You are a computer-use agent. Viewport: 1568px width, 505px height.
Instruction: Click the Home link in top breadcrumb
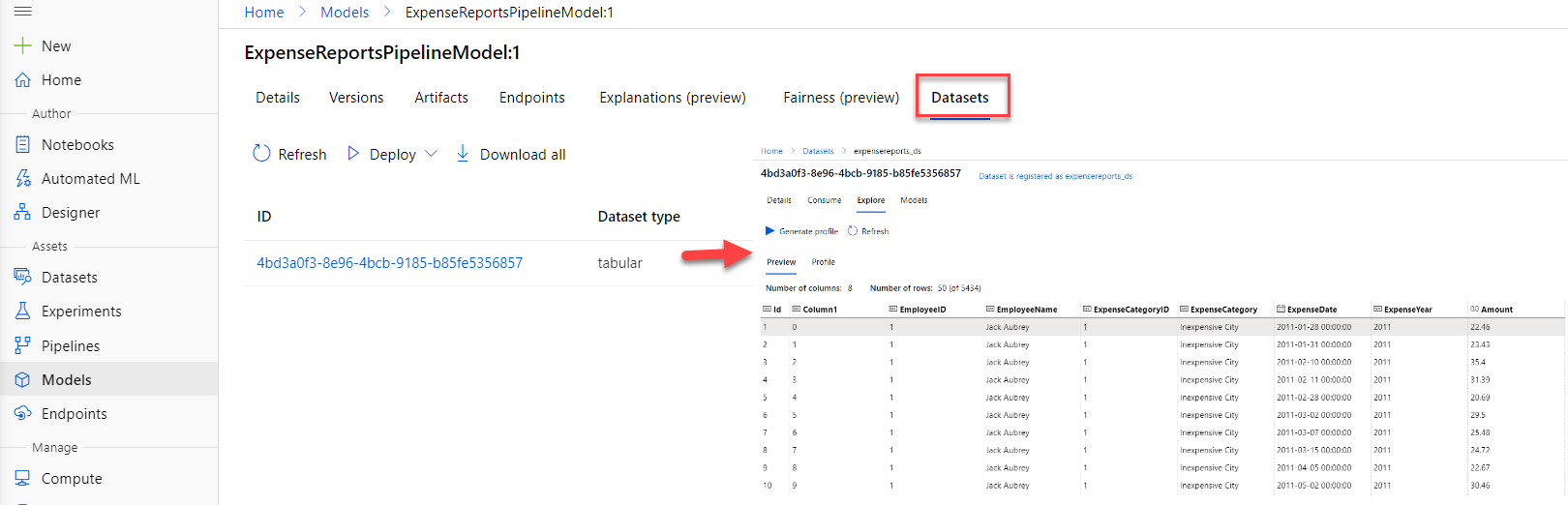264,12
